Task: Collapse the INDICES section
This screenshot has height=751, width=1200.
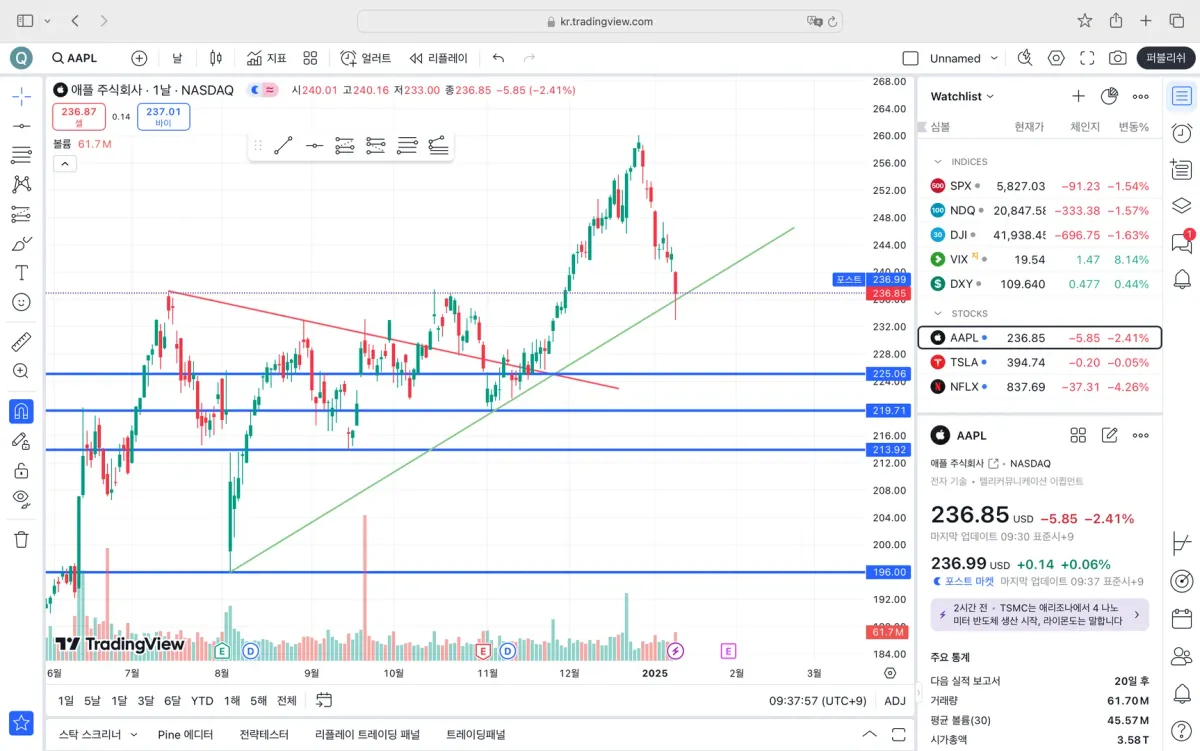Action: coord(938,161)
